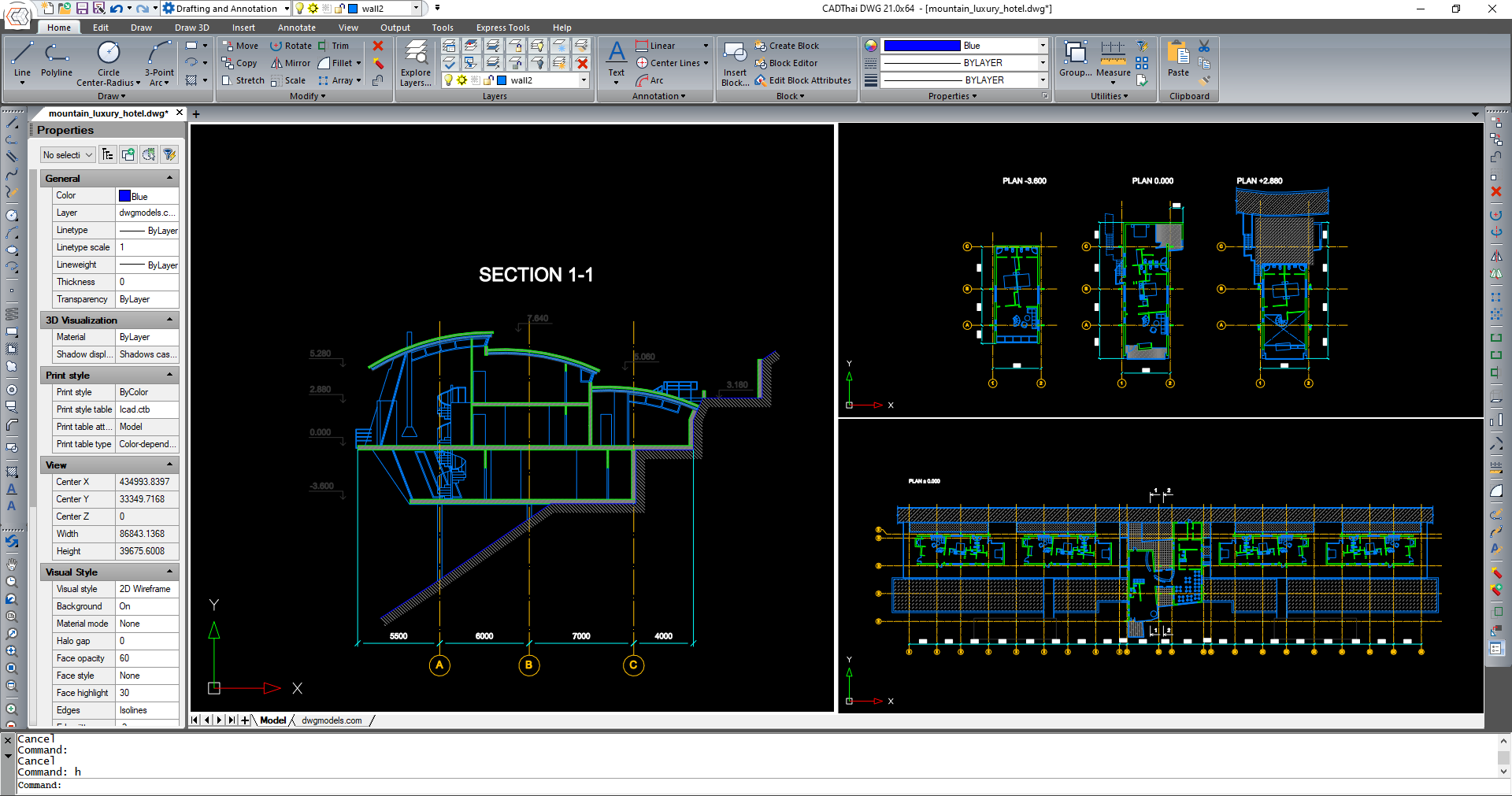
Task: Toggle layer on/off lightbulb in quick access toolbar
Action: tap(300, 9)
